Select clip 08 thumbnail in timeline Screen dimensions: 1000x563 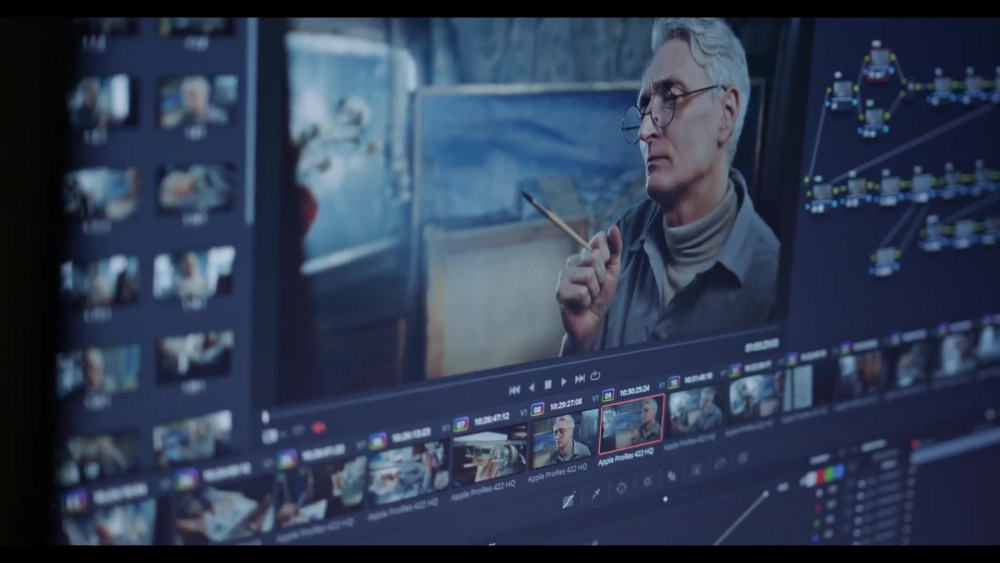562,439
